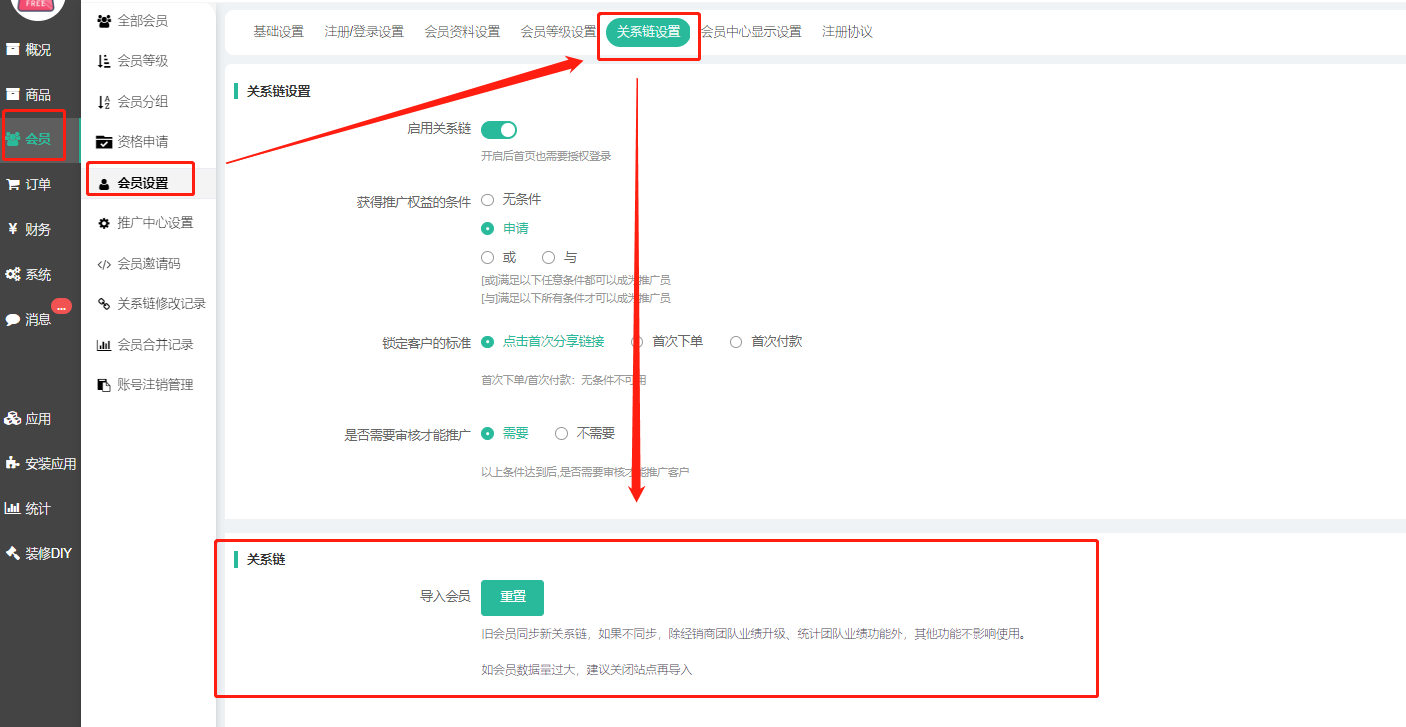Click the link icon beside 关系链修改记录
Screen dimensions: 1406x727
104,304
